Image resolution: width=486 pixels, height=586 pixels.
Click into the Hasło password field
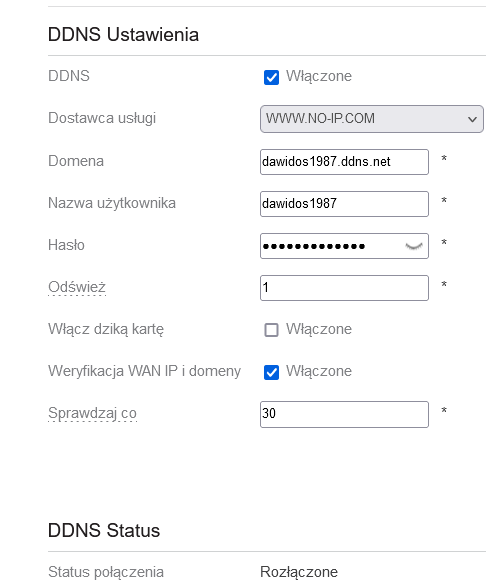[x=344, y=246]
